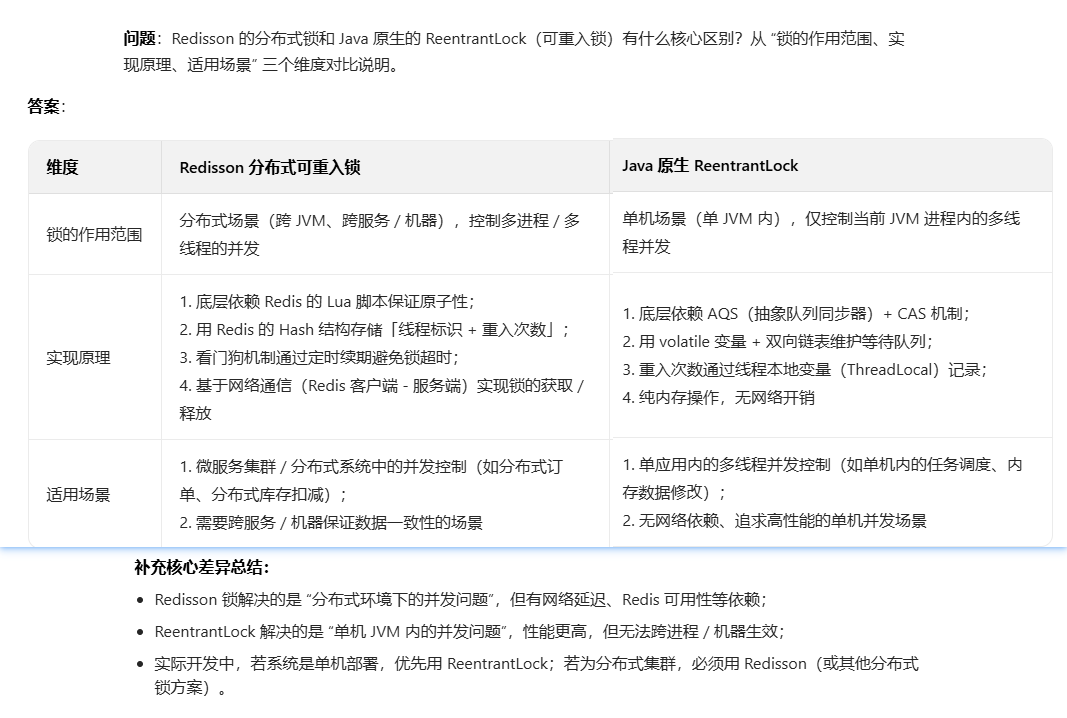Image resolution: width=1067 pixels, height=718 pixels.
Task: Click the line 基于网络通信（Redis 客户端 - 服务端）
Action: [x=382, y=399]
